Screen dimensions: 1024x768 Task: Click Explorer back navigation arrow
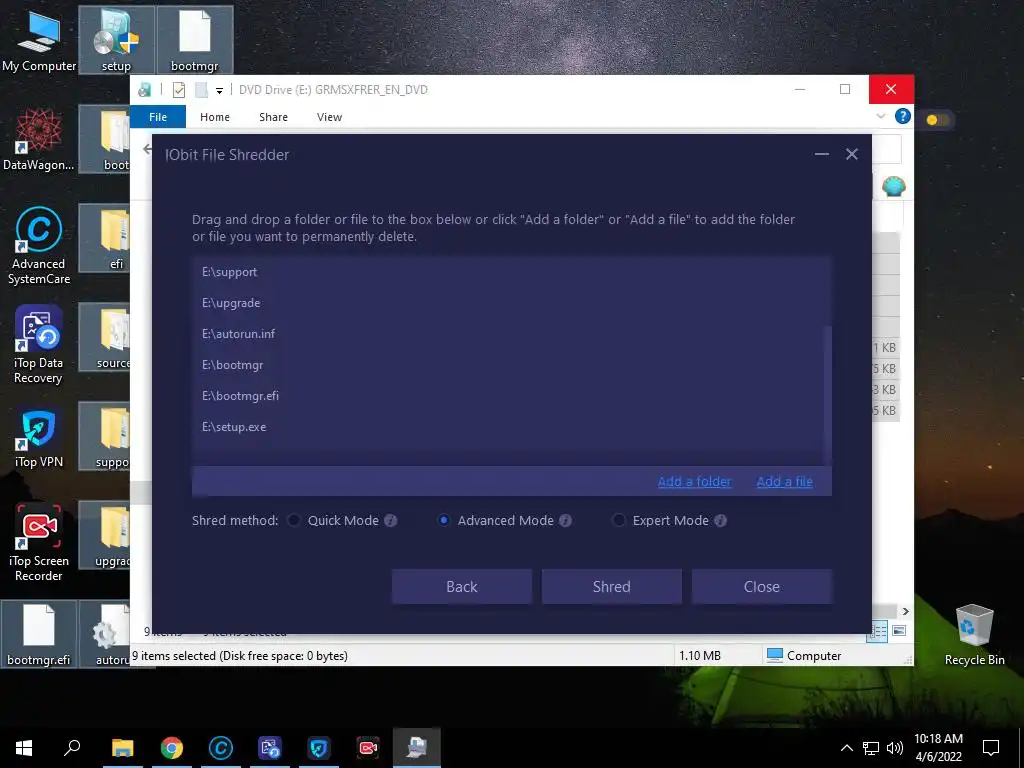click(147, 150)
